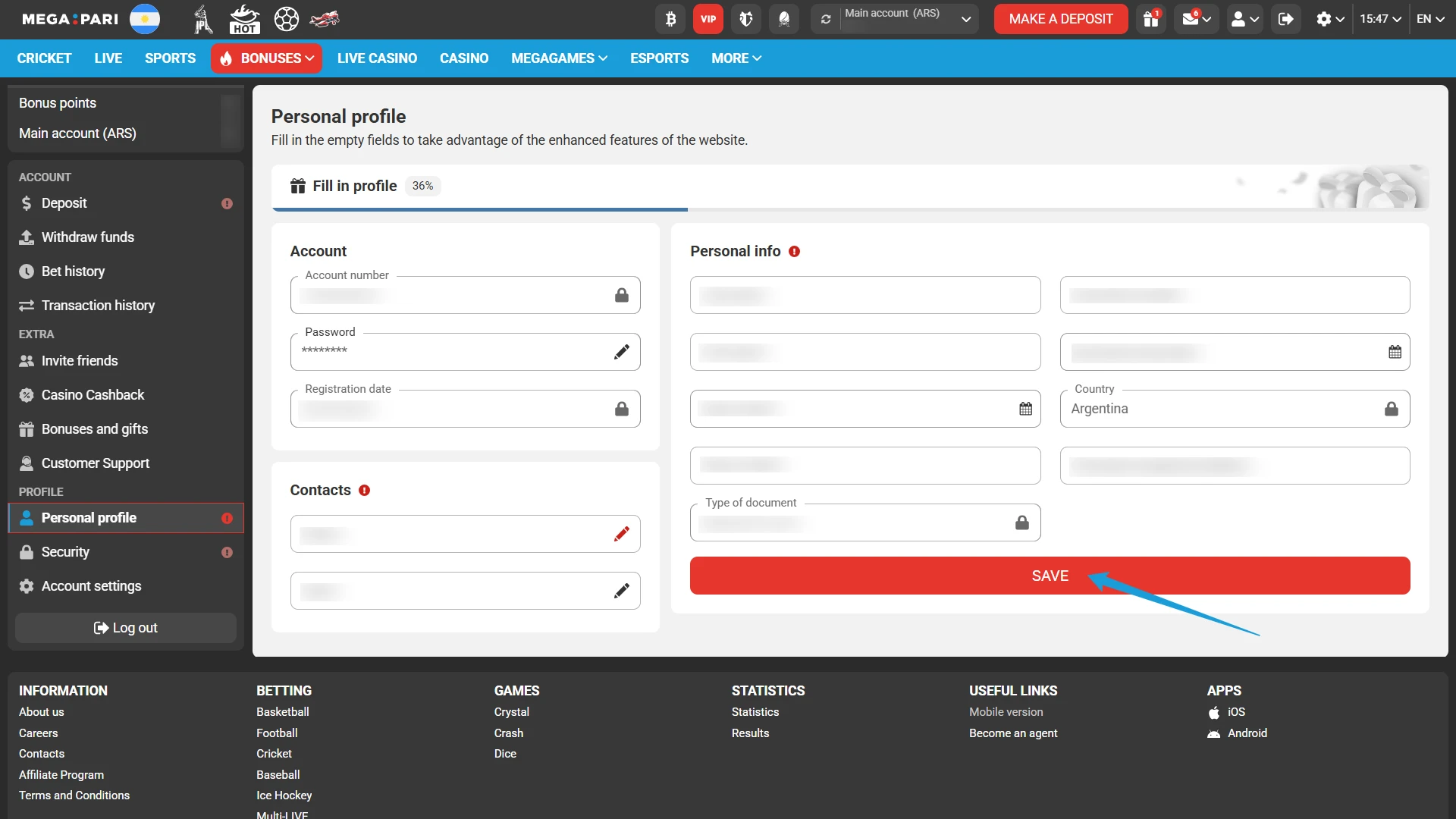Click first Personal info input field
Image resolution: width=1456 pixels, height=819 pixels.
(865, 295)
